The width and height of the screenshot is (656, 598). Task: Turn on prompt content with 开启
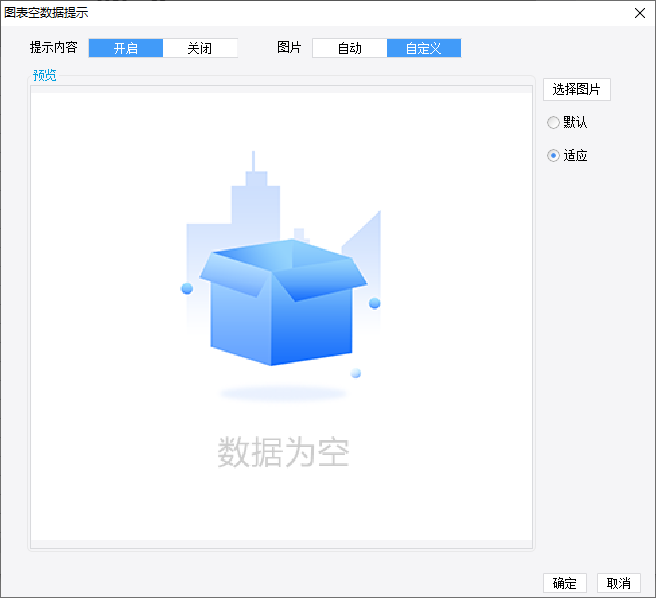point(126,48)
